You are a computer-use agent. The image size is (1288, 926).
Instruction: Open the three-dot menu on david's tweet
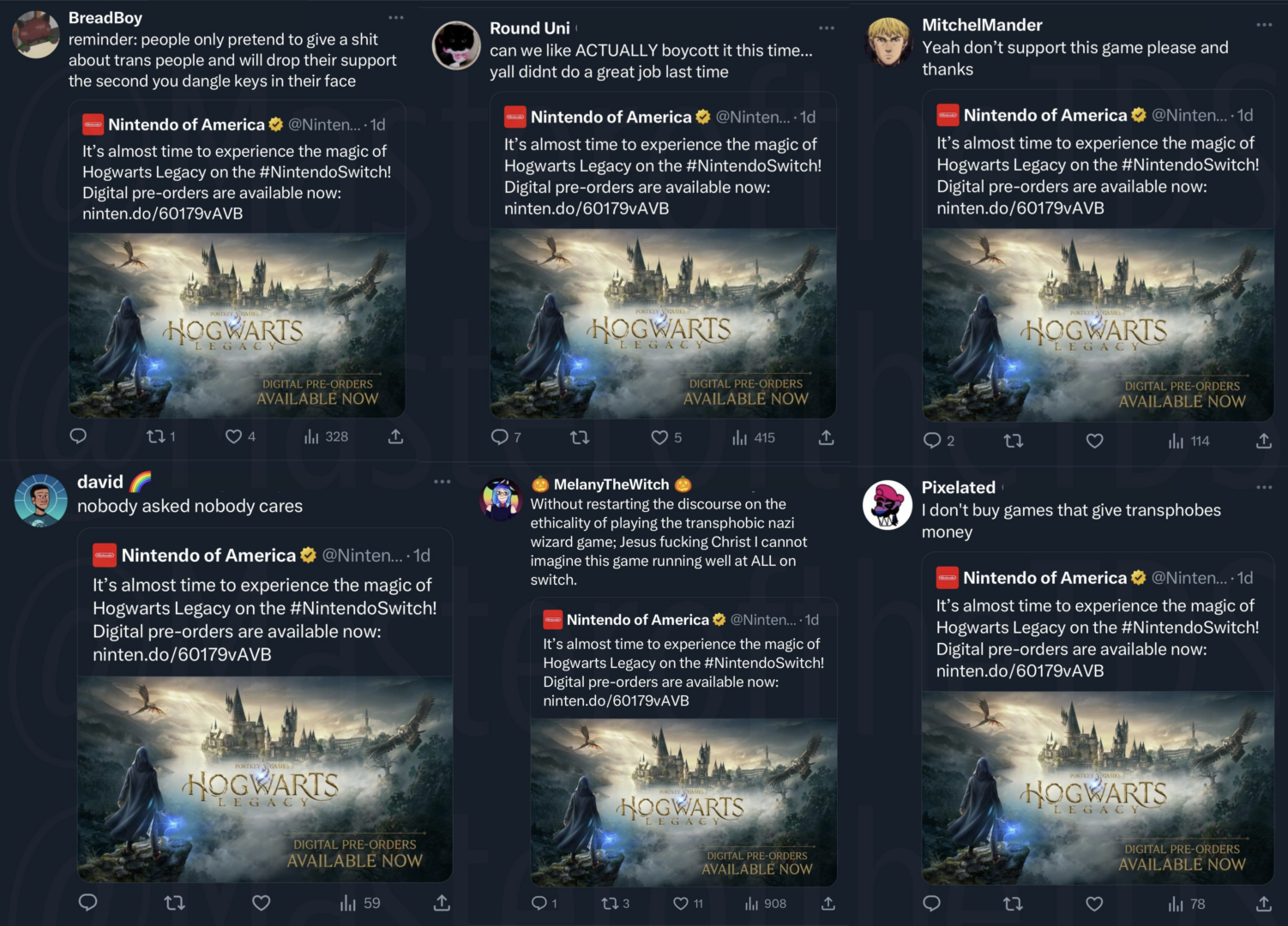coord(442,482)
